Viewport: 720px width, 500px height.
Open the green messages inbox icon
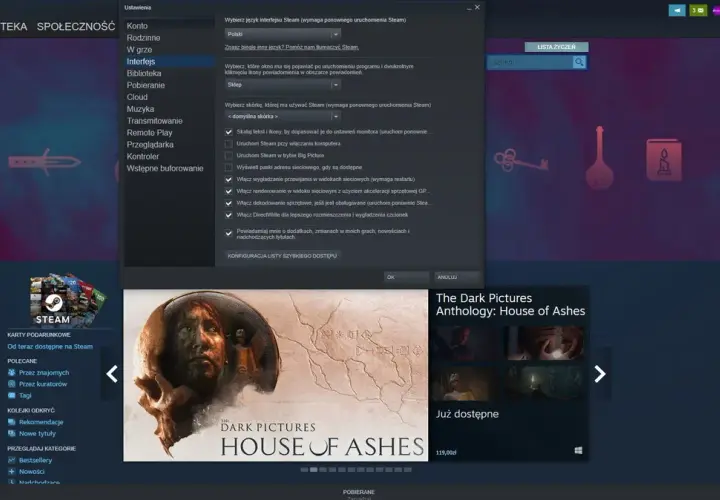pyautogui.click(x=698, y=10)
